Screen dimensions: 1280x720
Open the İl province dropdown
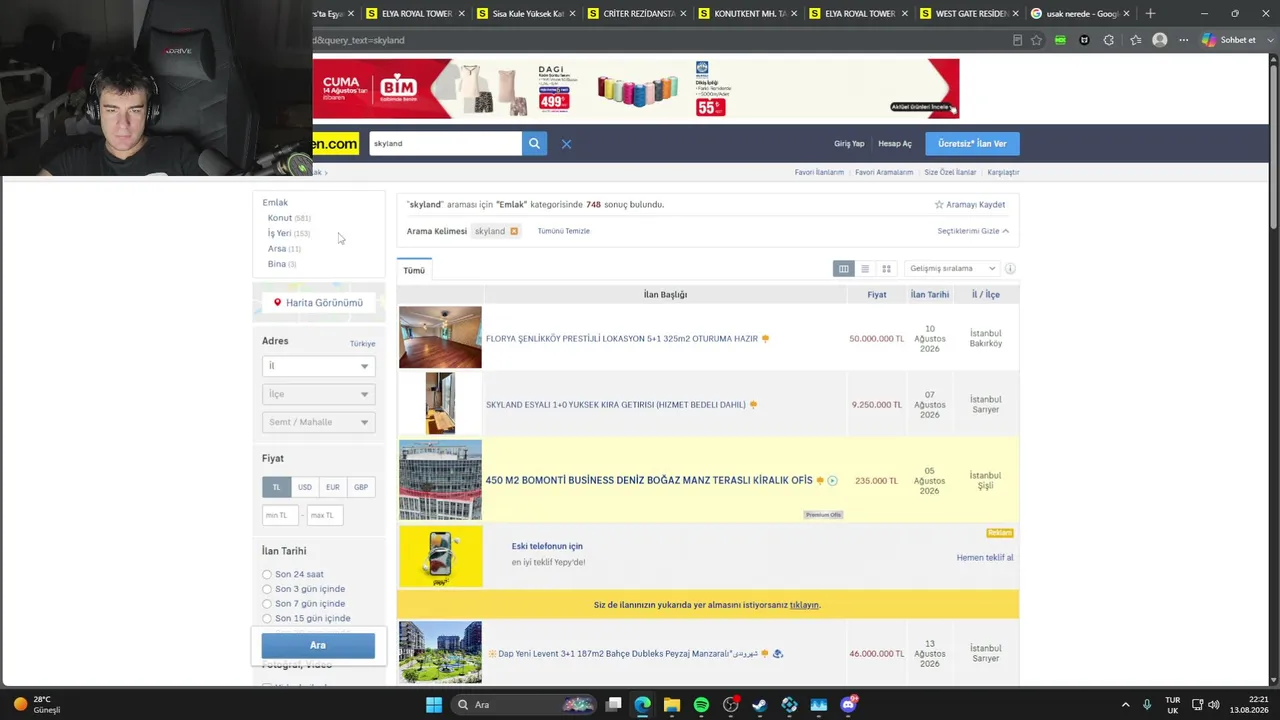click(x=318, y=366)
